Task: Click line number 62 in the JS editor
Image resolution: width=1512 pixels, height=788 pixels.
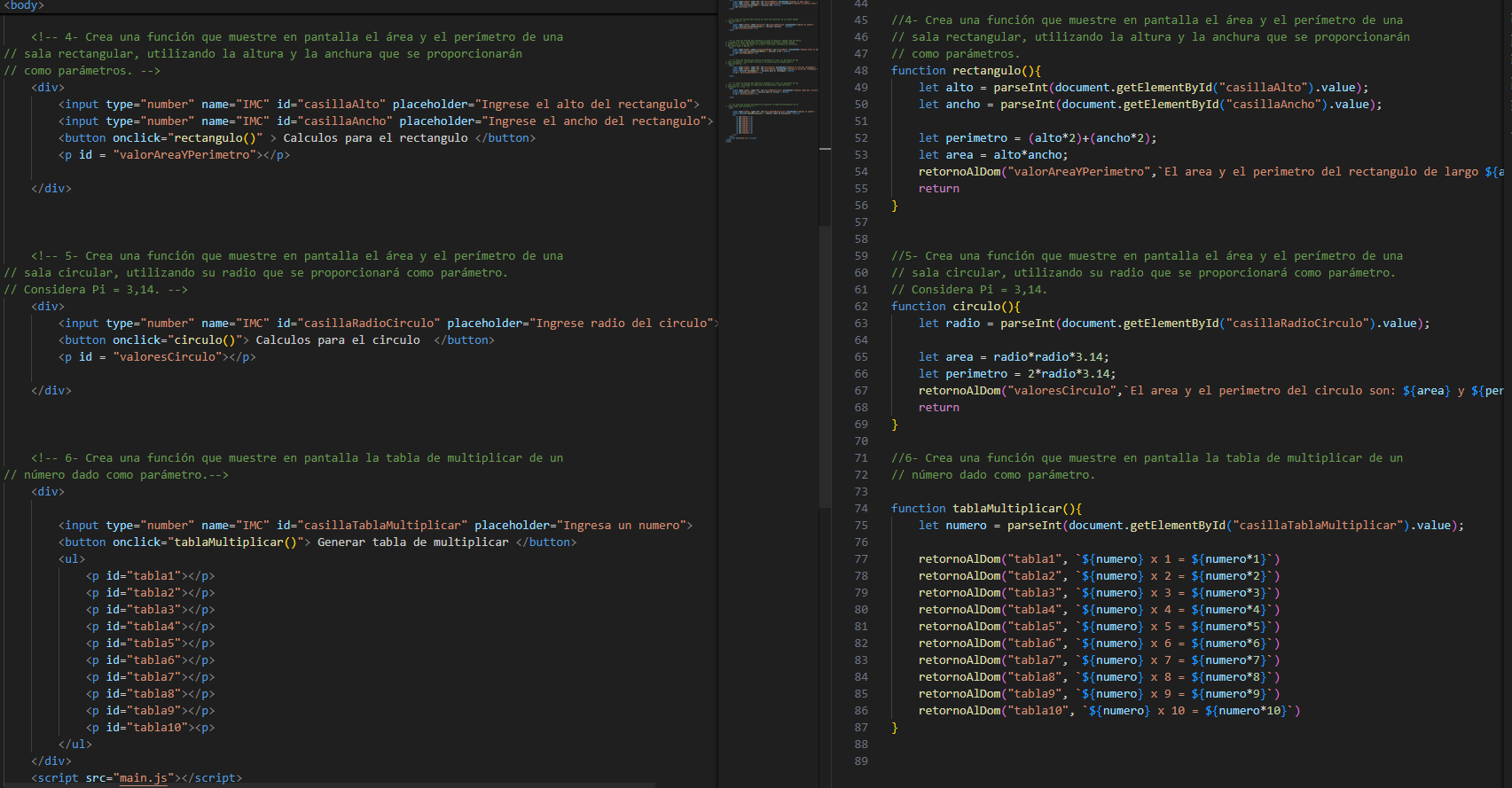Action: coord(861,307)
